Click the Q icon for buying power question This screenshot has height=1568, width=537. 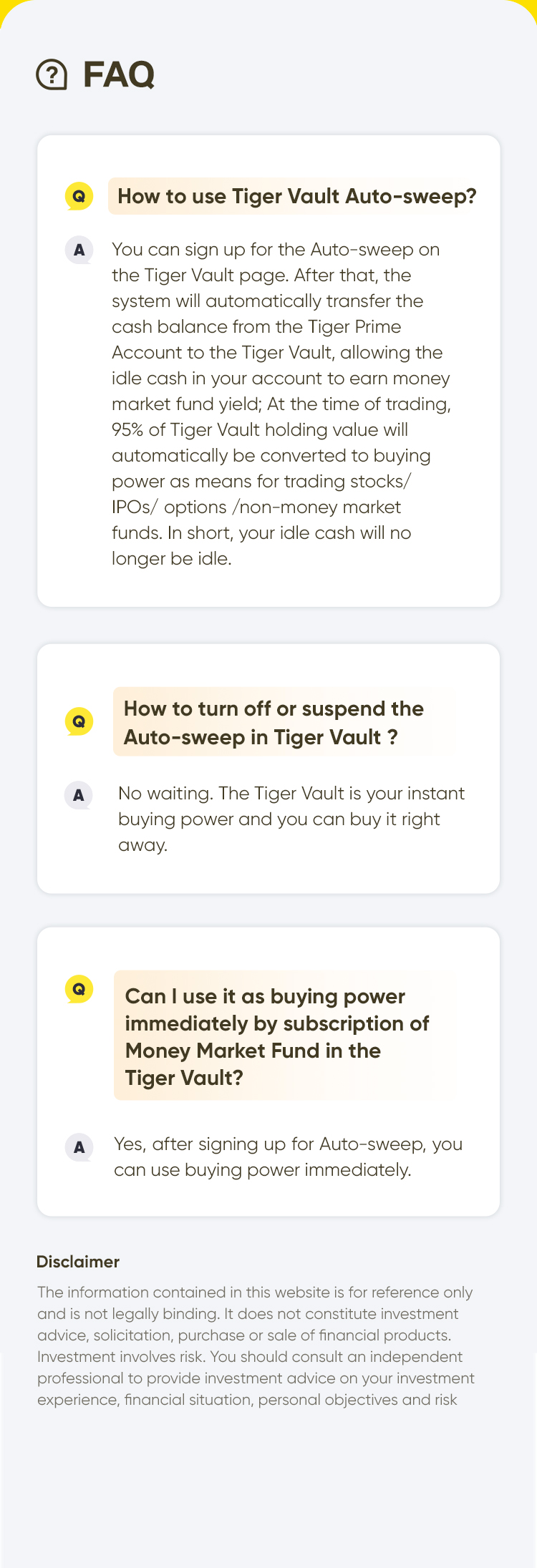(79, 989)
